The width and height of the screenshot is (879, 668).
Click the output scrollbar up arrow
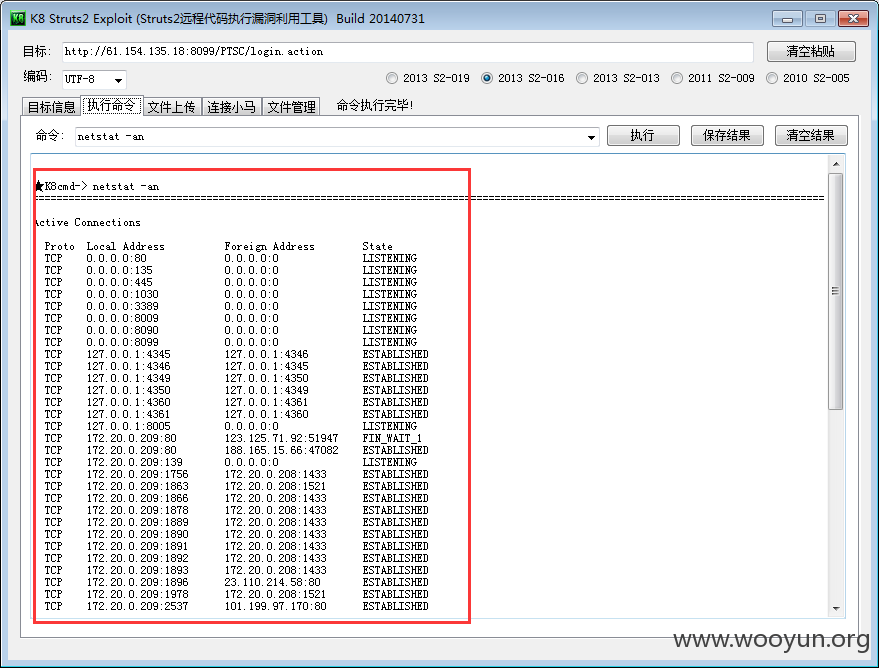[836, 164]
